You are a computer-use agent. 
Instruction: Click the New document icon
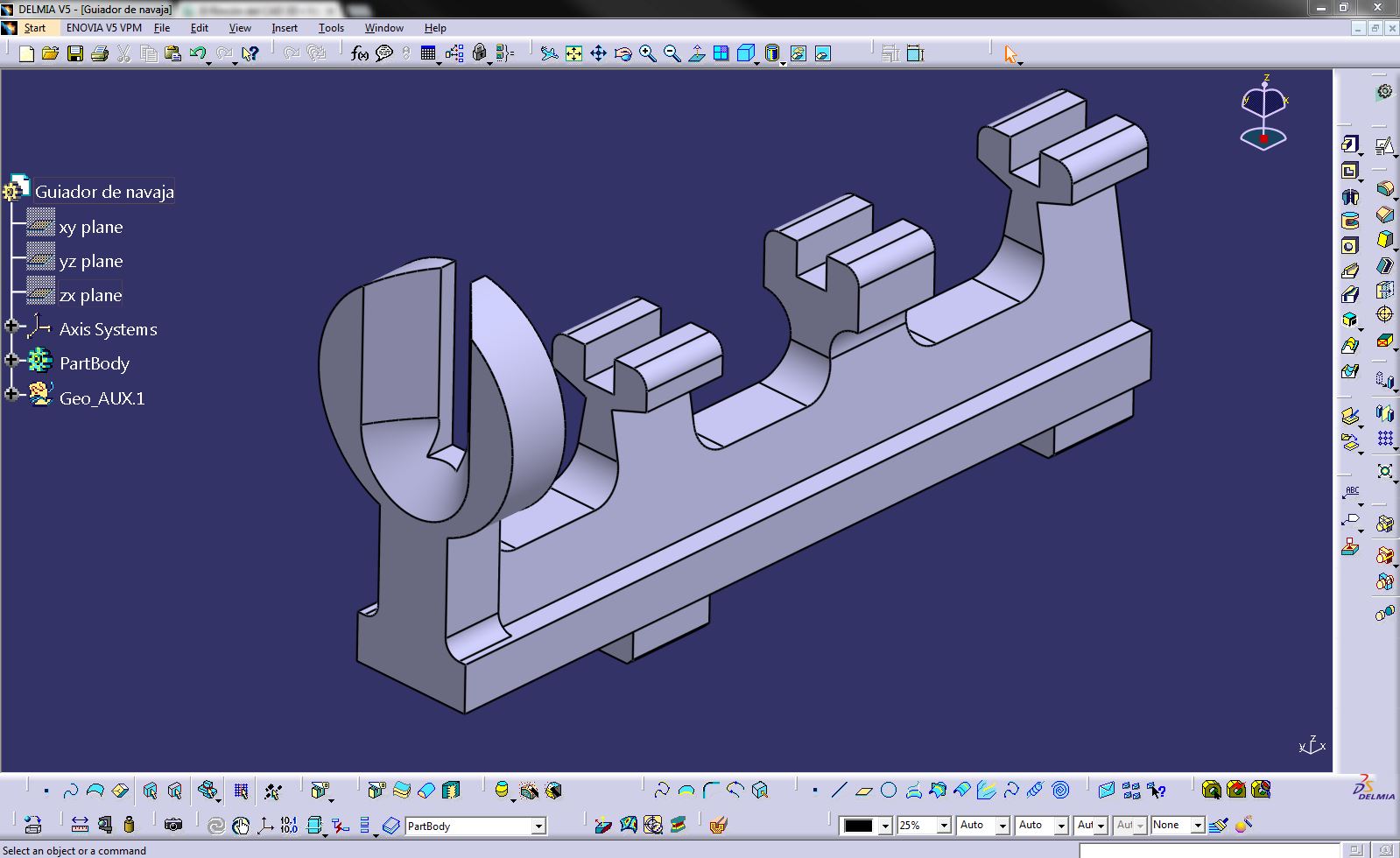tap(26, 53)
